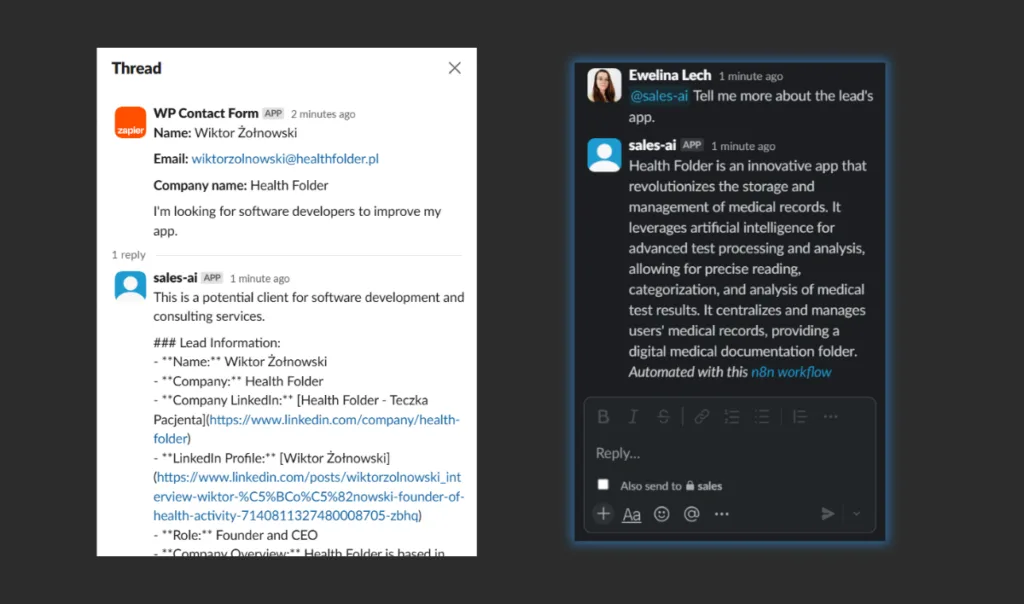The width and height of the screenshot is (1024, 604).
Task: Start a bulleted list in the reply
Action: click(x=762, y=417)
